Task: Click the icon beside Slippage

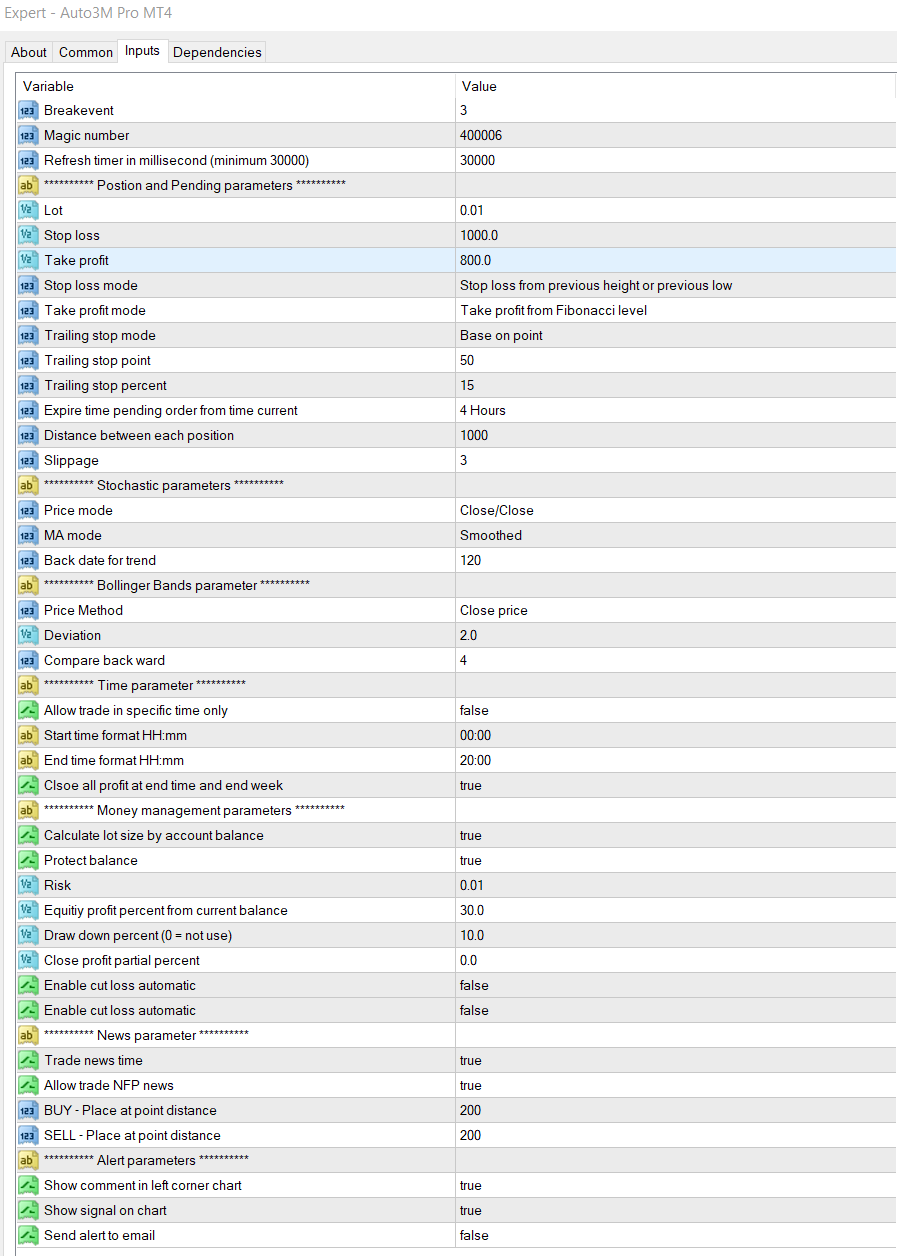Action: pos(28,460)
